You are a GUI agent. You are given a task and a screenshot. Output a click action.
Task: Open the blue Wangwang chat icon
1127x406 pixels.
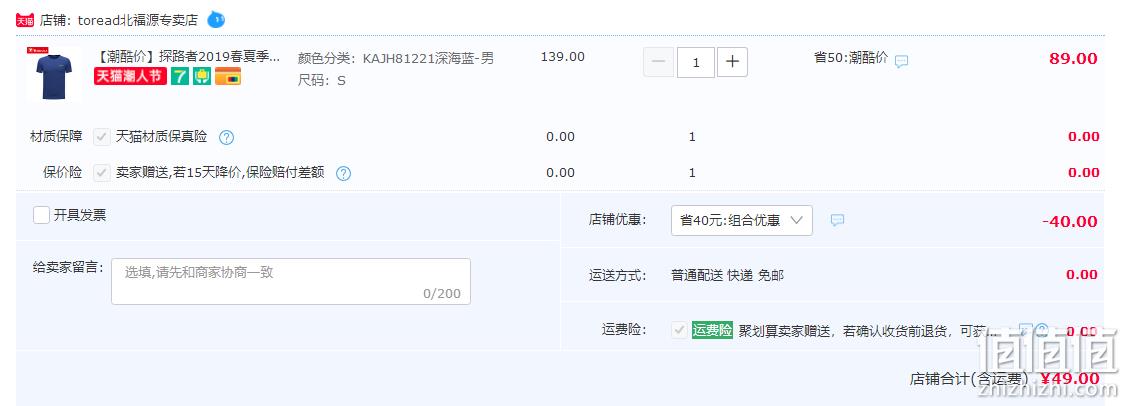coord(216,20)
